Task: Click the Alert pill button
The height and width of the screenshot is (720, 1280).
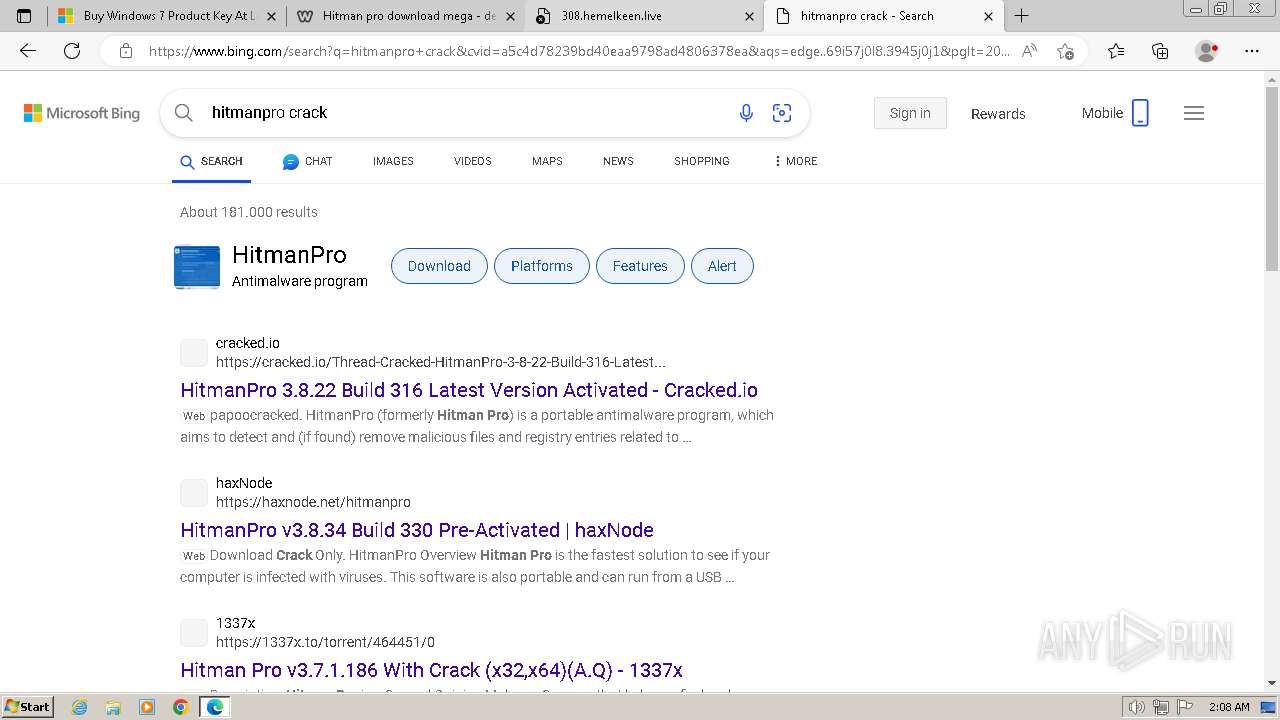Action: click(x=722, y=266)
